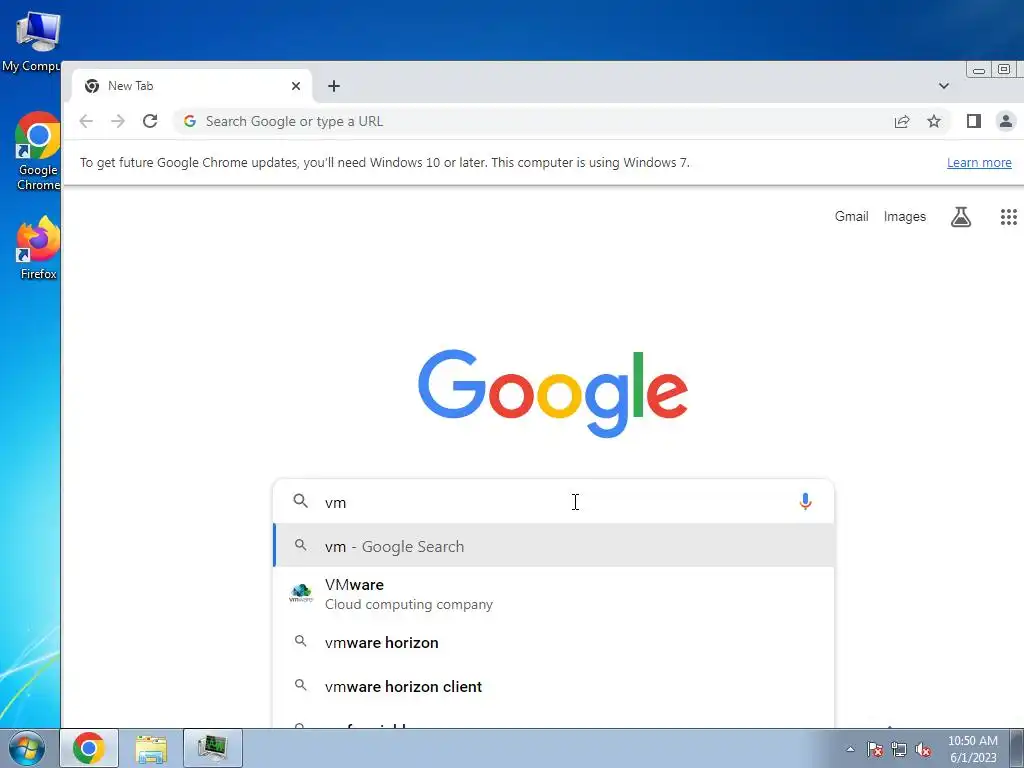Minimize the Chrome window

[978, 70]
